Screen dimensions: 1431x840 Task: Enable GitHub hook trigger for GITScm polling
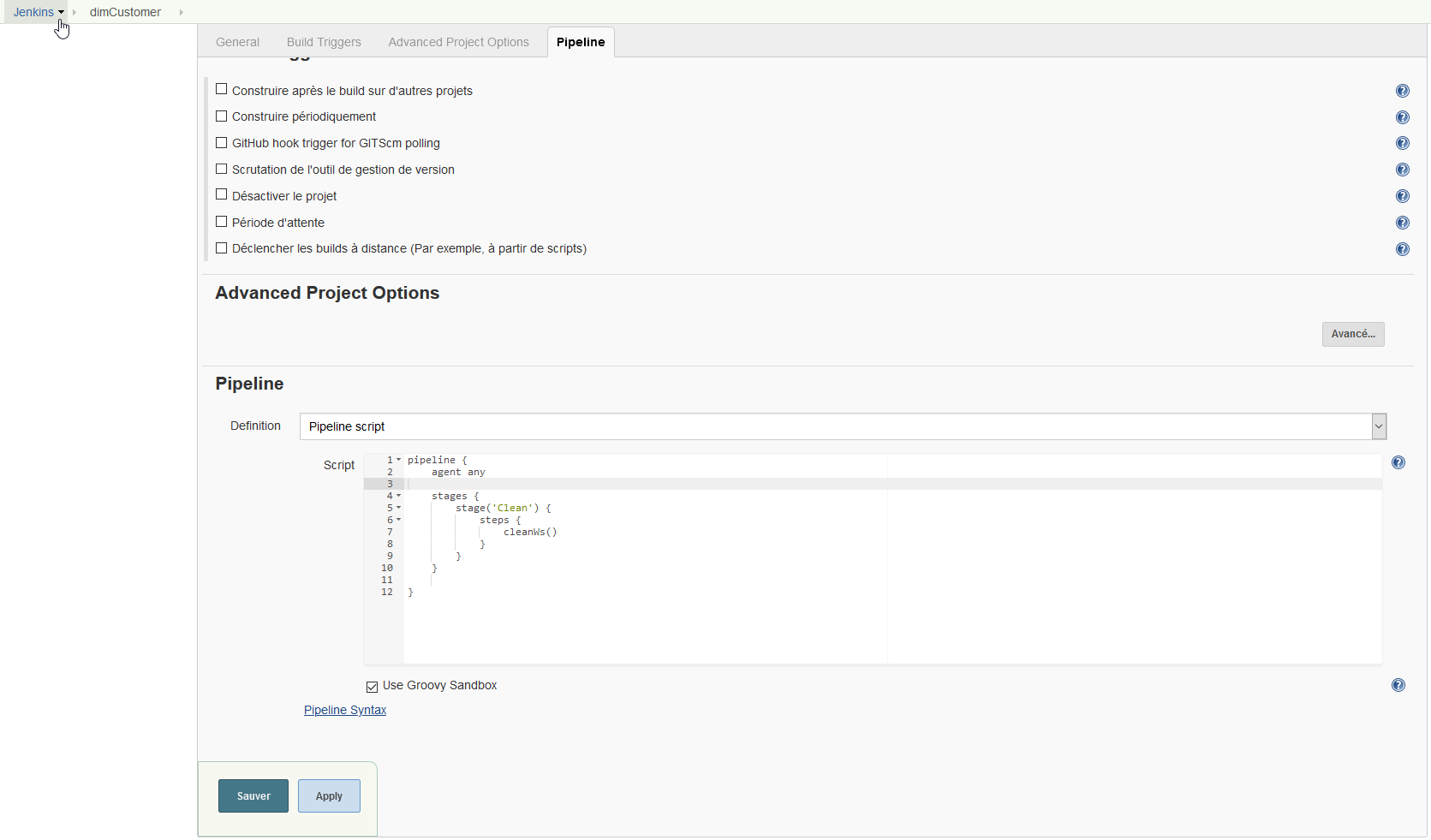click(x=221, y=142)
